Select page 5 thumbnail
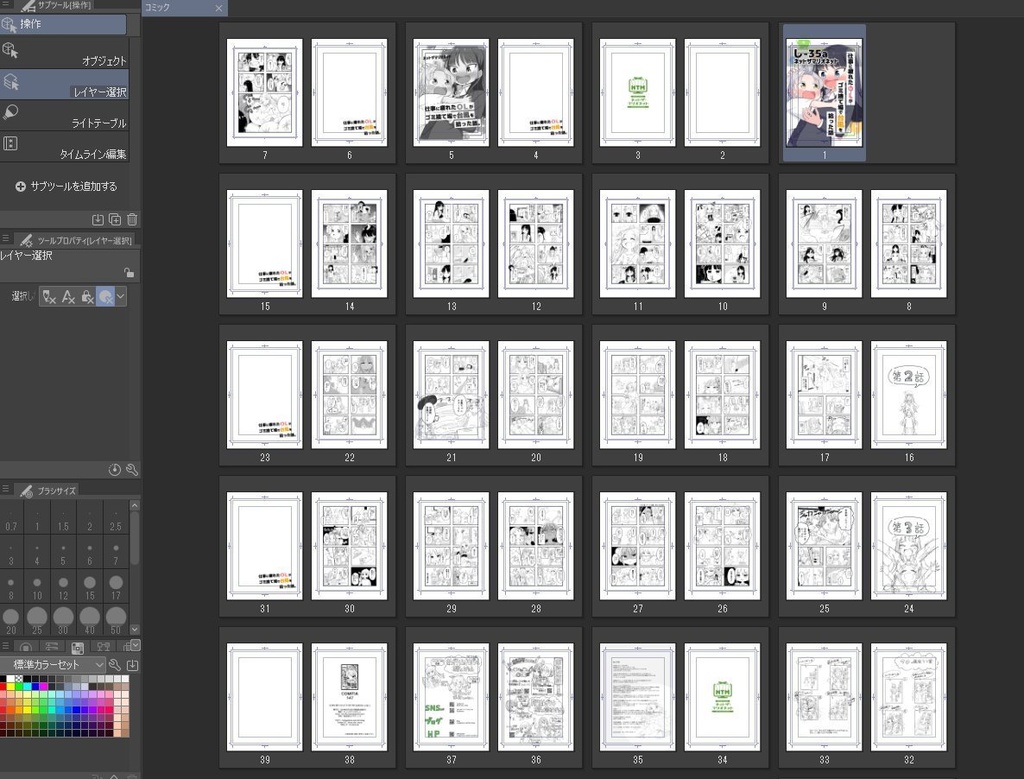 (x=451, y=93)
